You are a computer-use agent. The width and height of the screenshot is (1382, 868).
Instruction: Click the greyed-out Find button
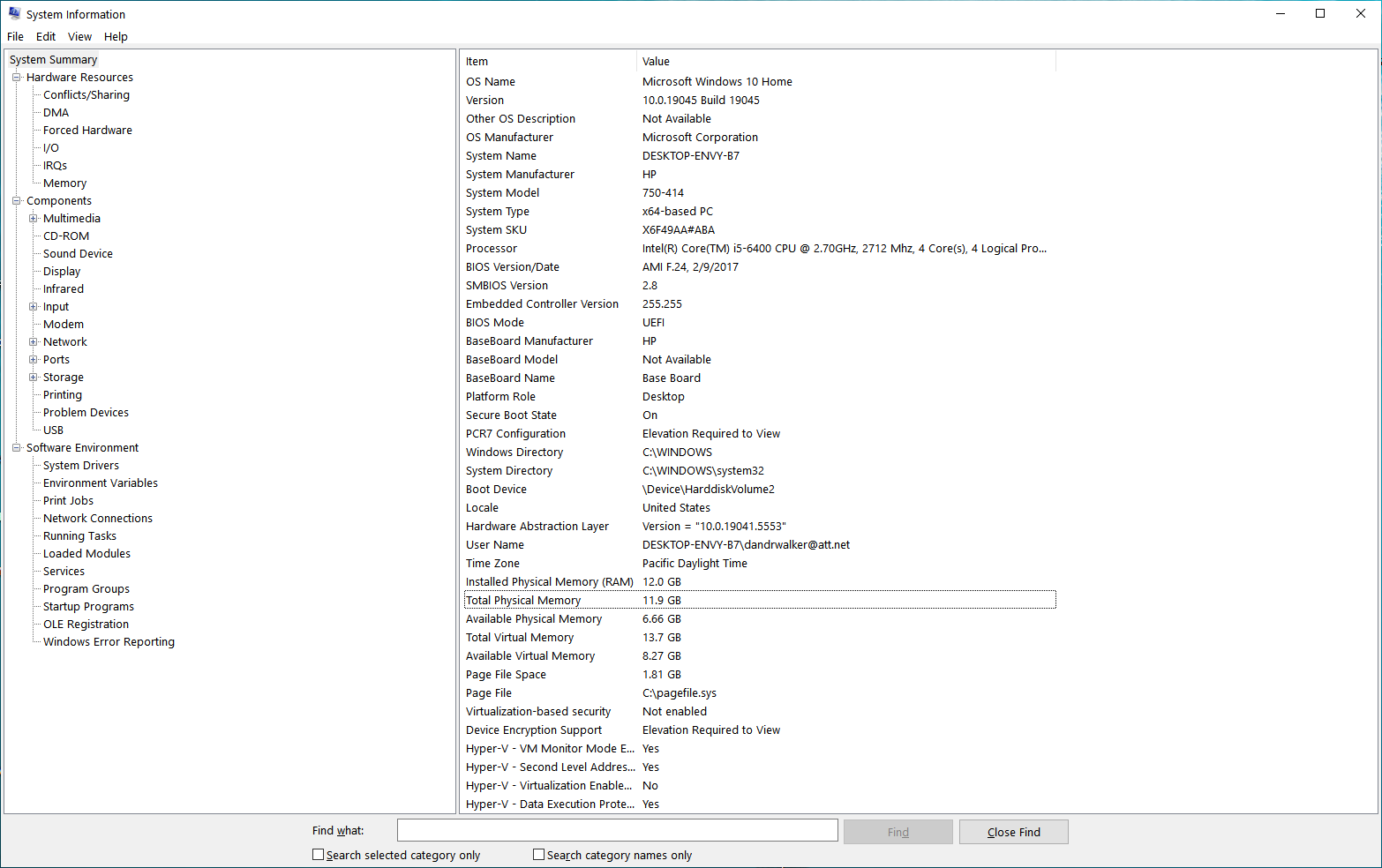[898, 832]
